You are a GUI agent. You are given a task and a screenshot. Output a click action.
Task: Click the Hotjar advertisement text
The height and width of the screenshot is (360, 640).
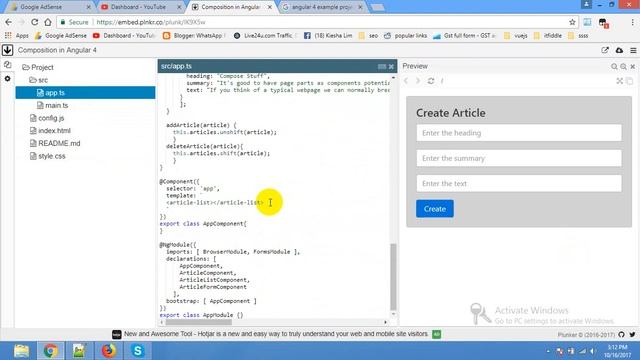coord(276,334)
